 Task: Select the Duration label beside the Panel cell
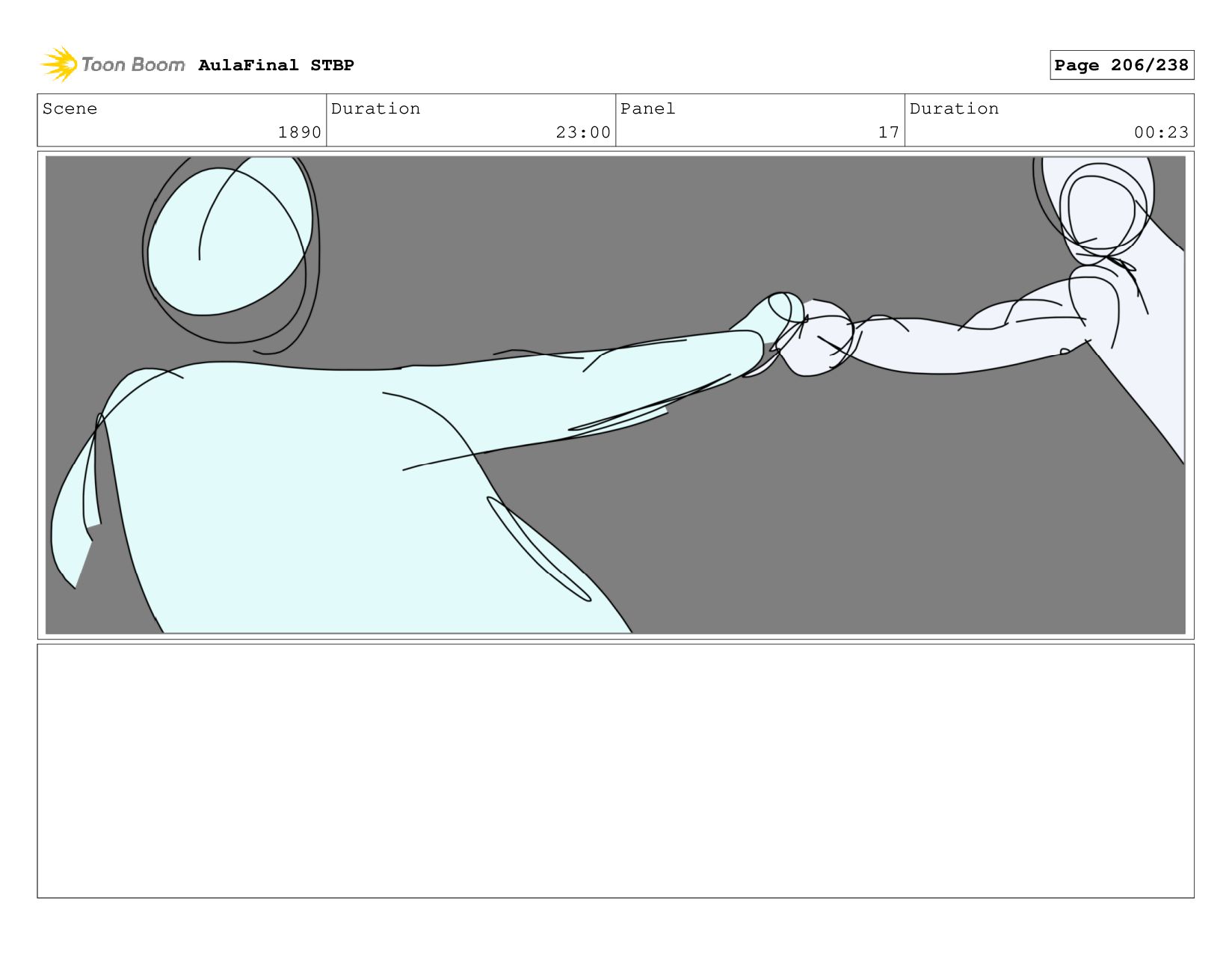(954, 108)
